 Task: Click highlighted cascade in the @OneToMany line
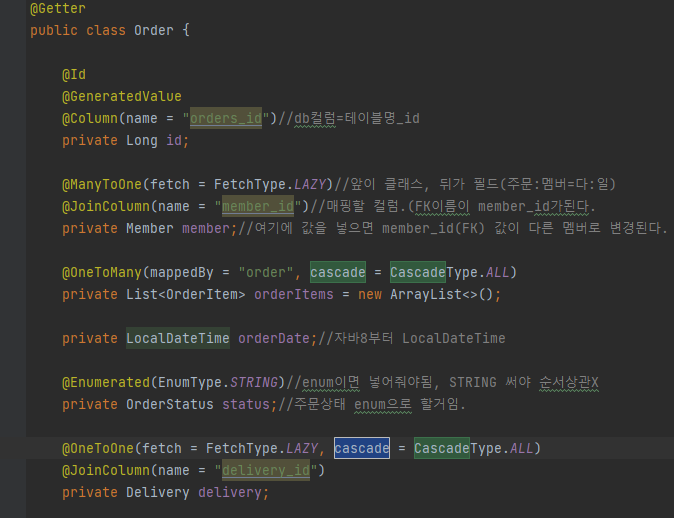point(338,273)
